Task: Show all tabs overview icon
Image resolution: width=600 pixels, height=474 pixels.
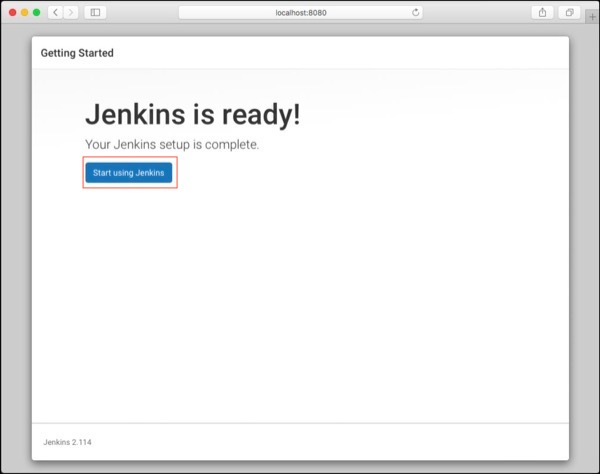Action: click(x=569, y=13)
